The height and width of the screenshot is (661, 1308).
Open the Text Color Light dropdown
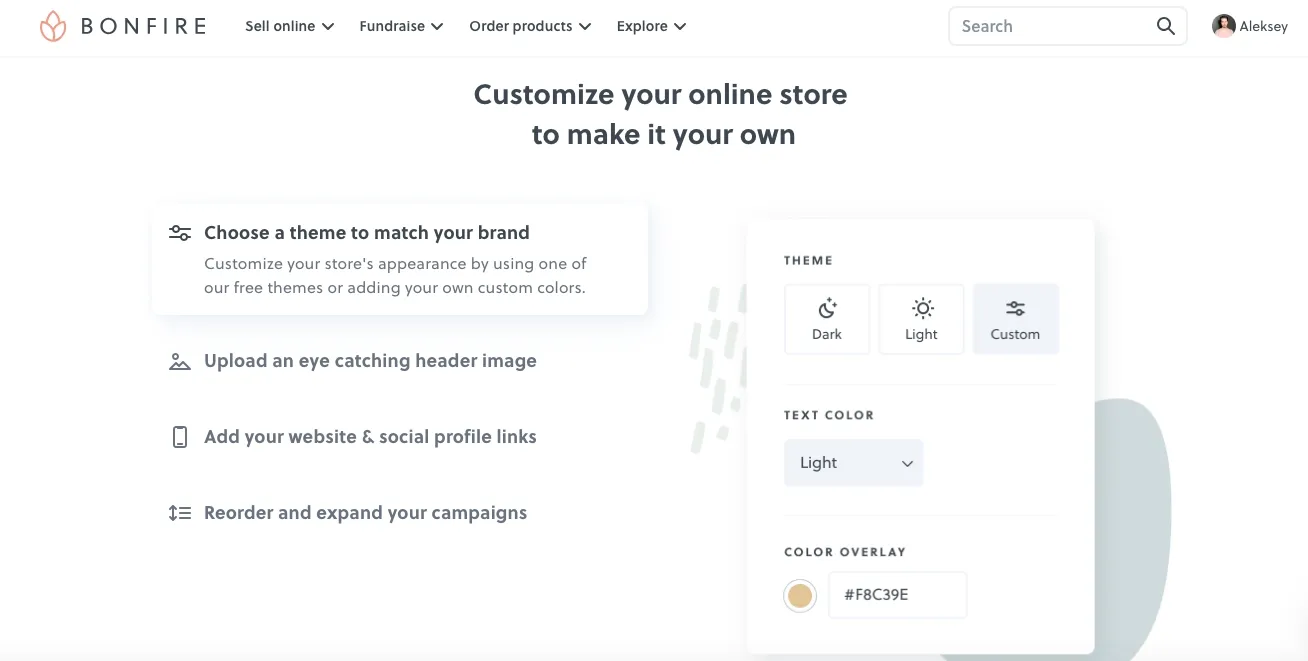[x=853, y=463]
